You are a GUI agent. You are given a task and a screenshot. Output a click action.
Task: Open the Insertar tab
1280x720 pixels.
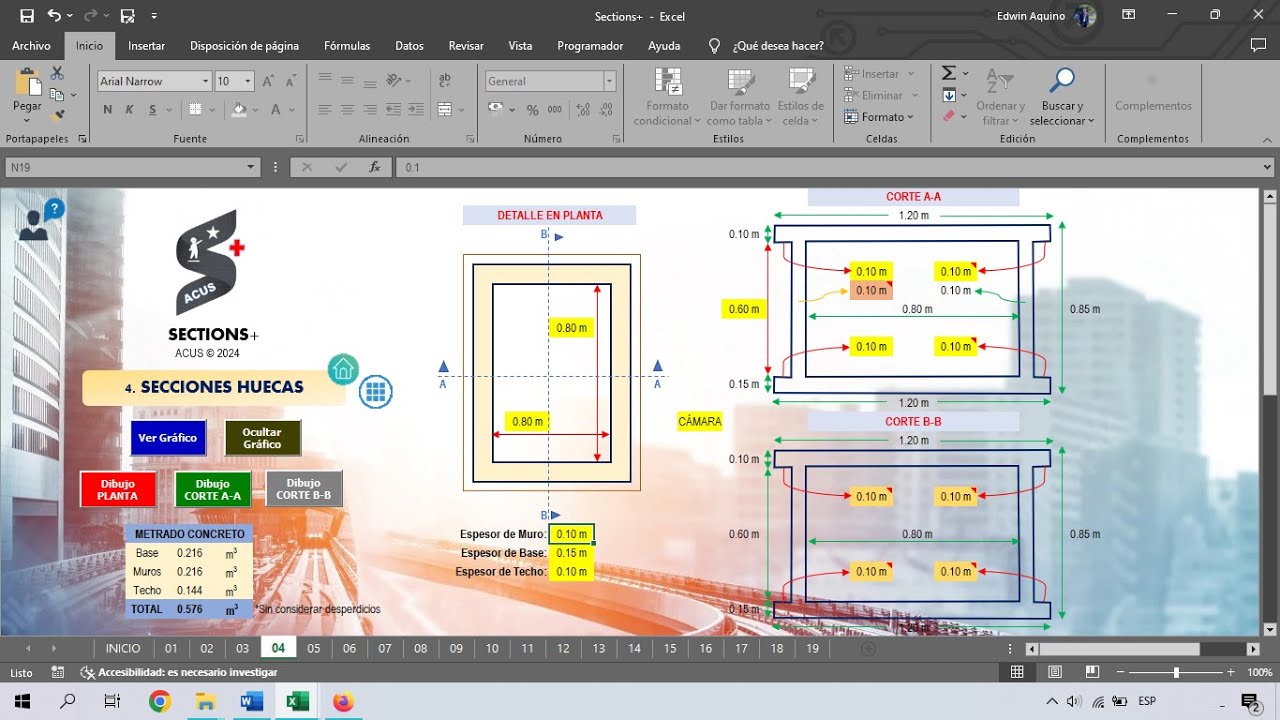[x=146, y=46]
